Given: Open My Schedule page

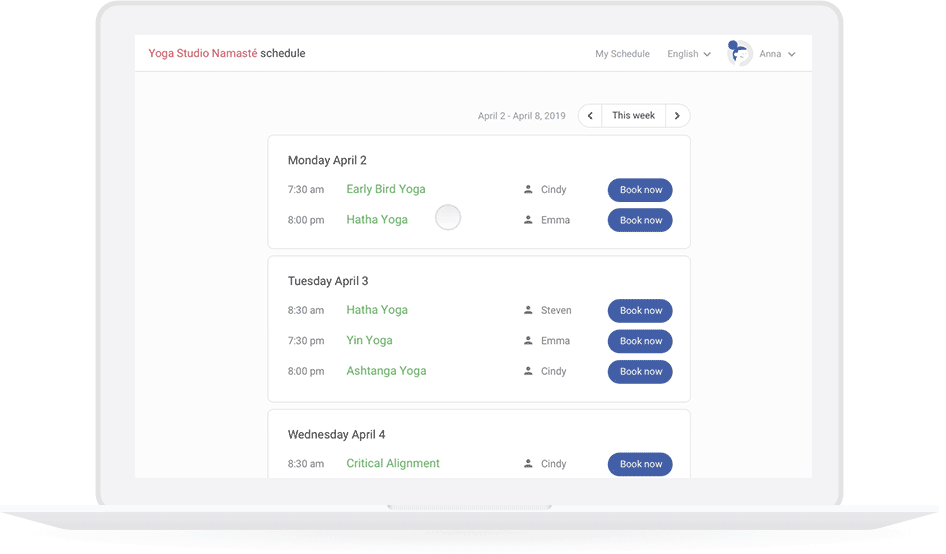Looking at the screenshot, I should 622,54.
